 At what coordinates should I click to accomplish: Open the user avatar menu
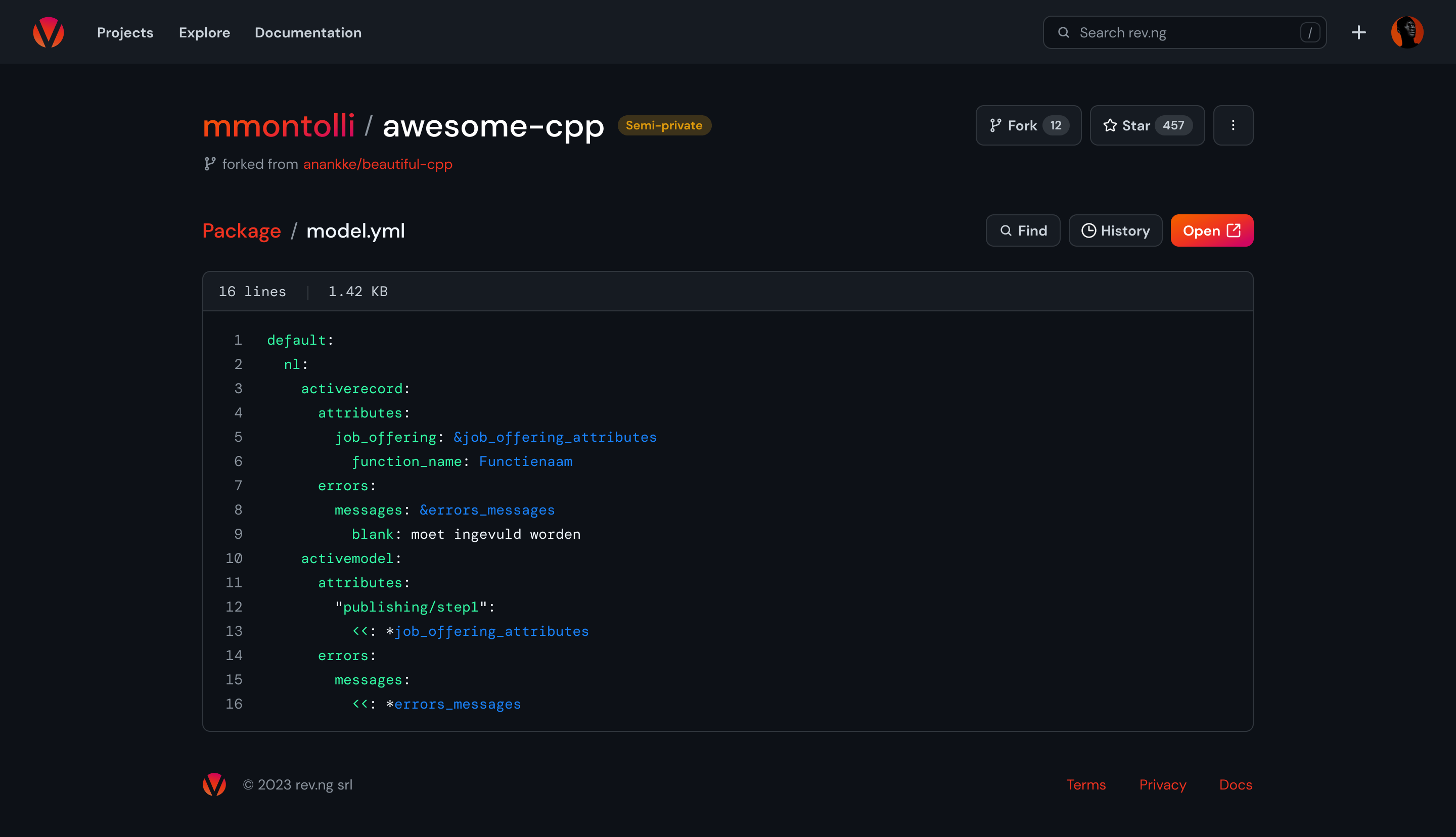[1406, 32]
